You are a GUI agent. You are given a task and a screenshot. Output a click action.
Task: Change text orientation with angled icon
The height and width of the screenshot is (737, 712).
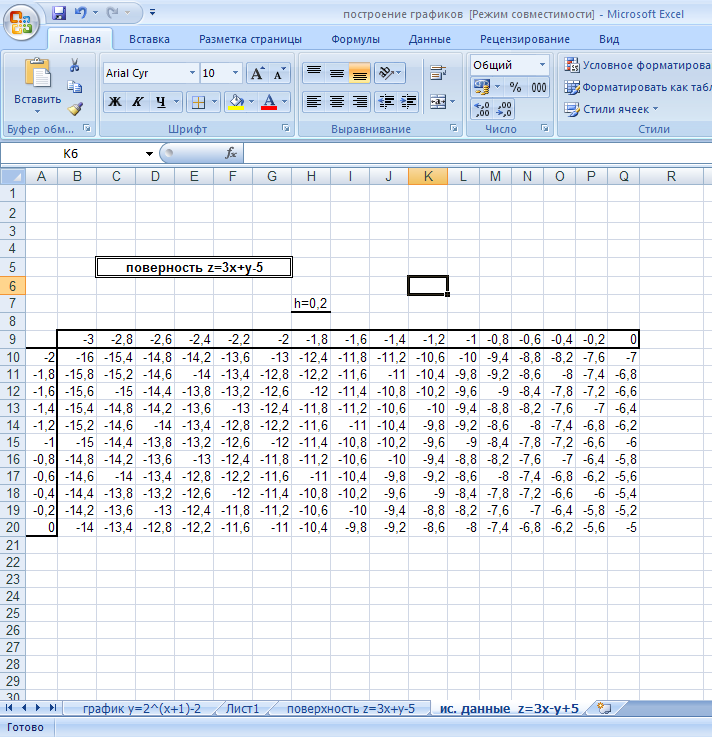[x=390, y=73]
